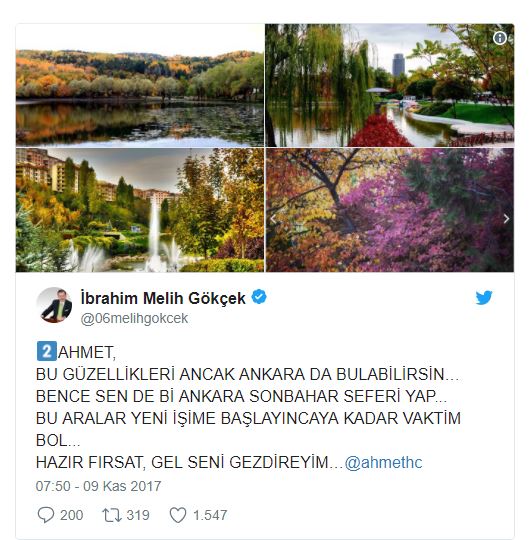Click the 319 retweets count
This screenshot has height=540, width=530.
click(138, 516)
